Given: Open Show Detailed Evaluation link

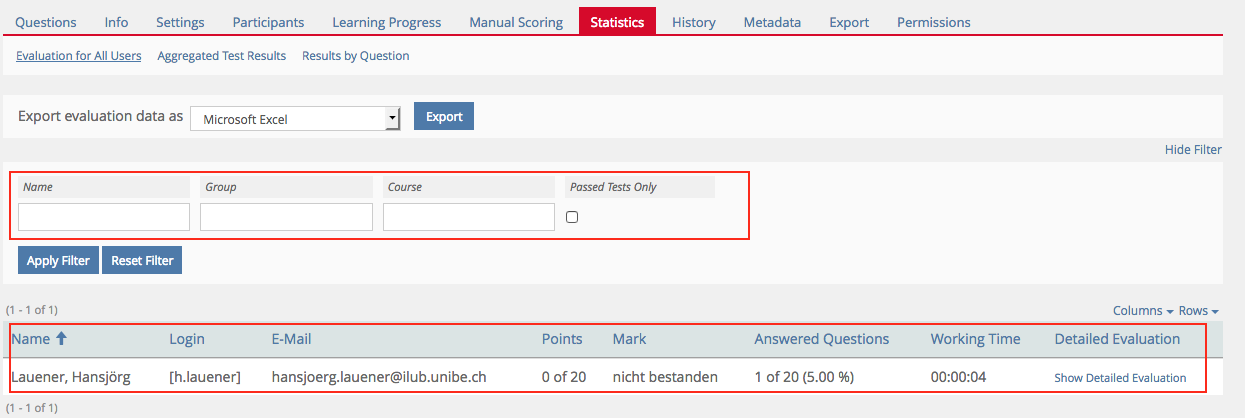Looking at the screenshot, I should point(1120,378).
